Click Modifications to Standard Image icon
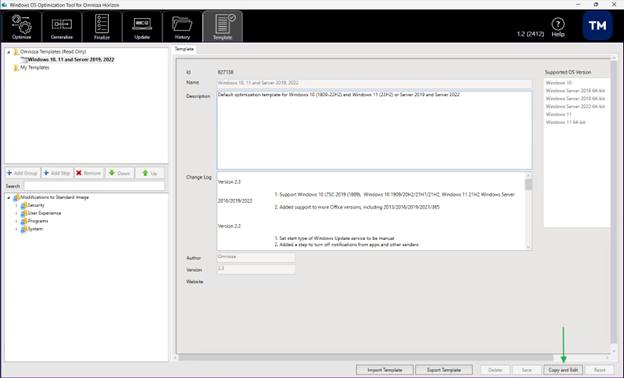Screen dimensions: 624x378 [16, 197]
